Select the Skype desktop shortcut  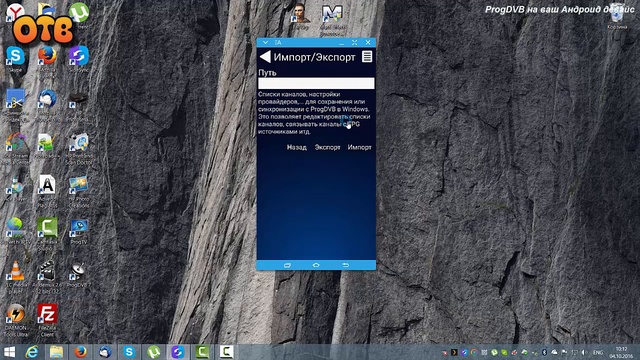(16, 59)
